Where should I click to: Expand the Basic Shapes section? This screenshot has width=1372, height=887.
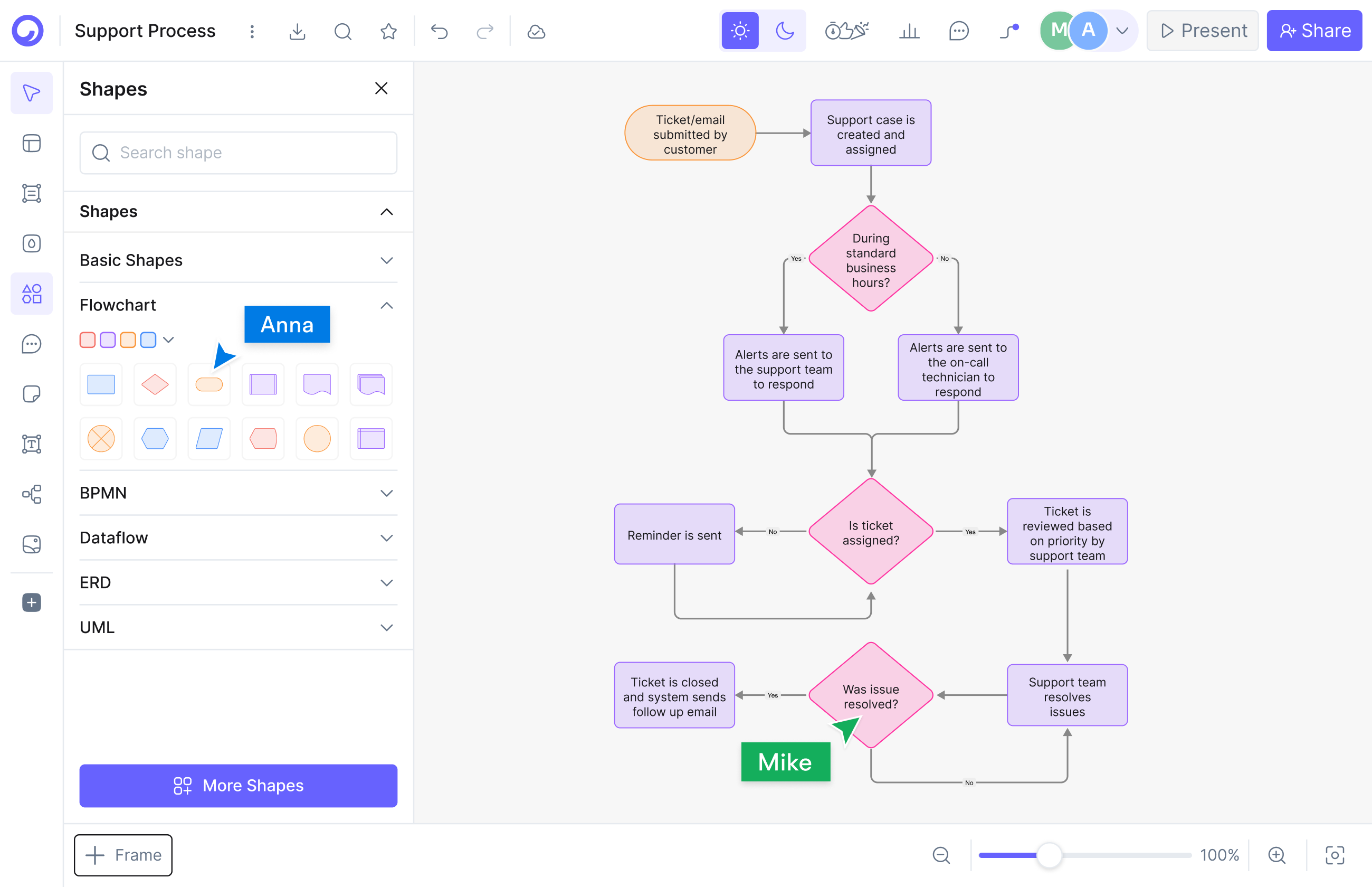point(387,260)
